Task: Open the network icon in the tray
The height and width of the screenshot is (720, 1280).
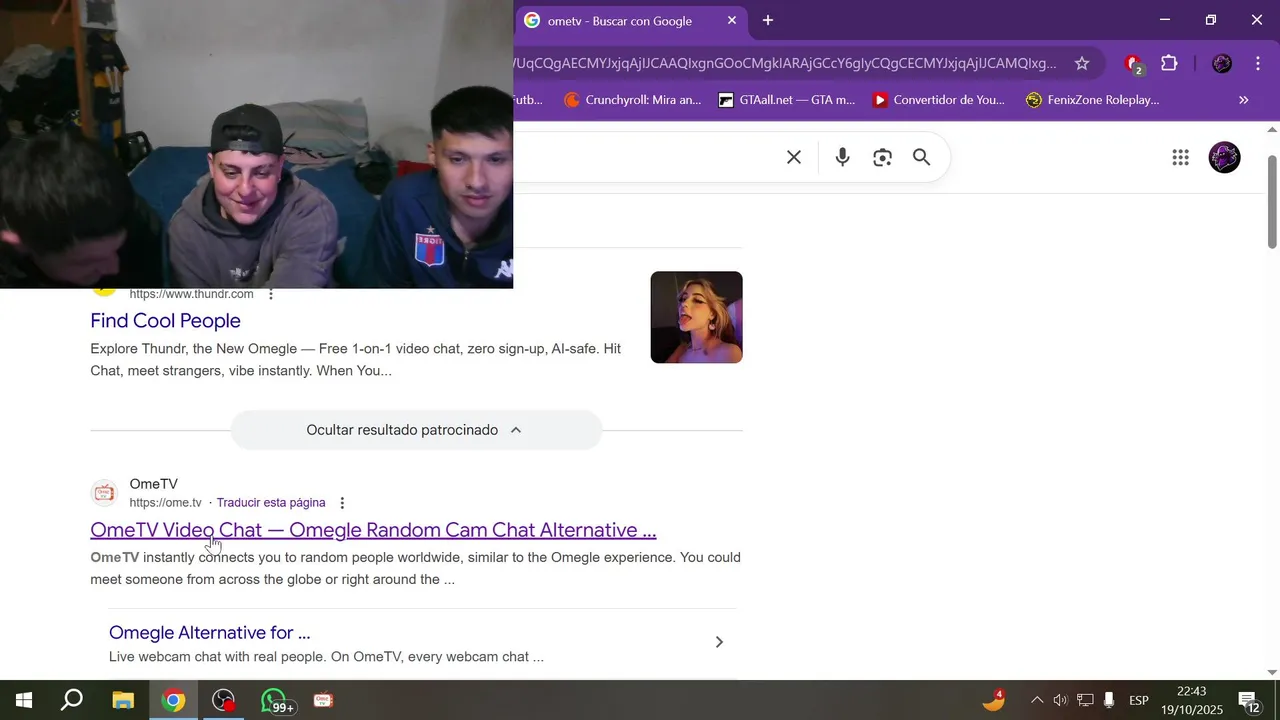Action: tap(1085, 700)
